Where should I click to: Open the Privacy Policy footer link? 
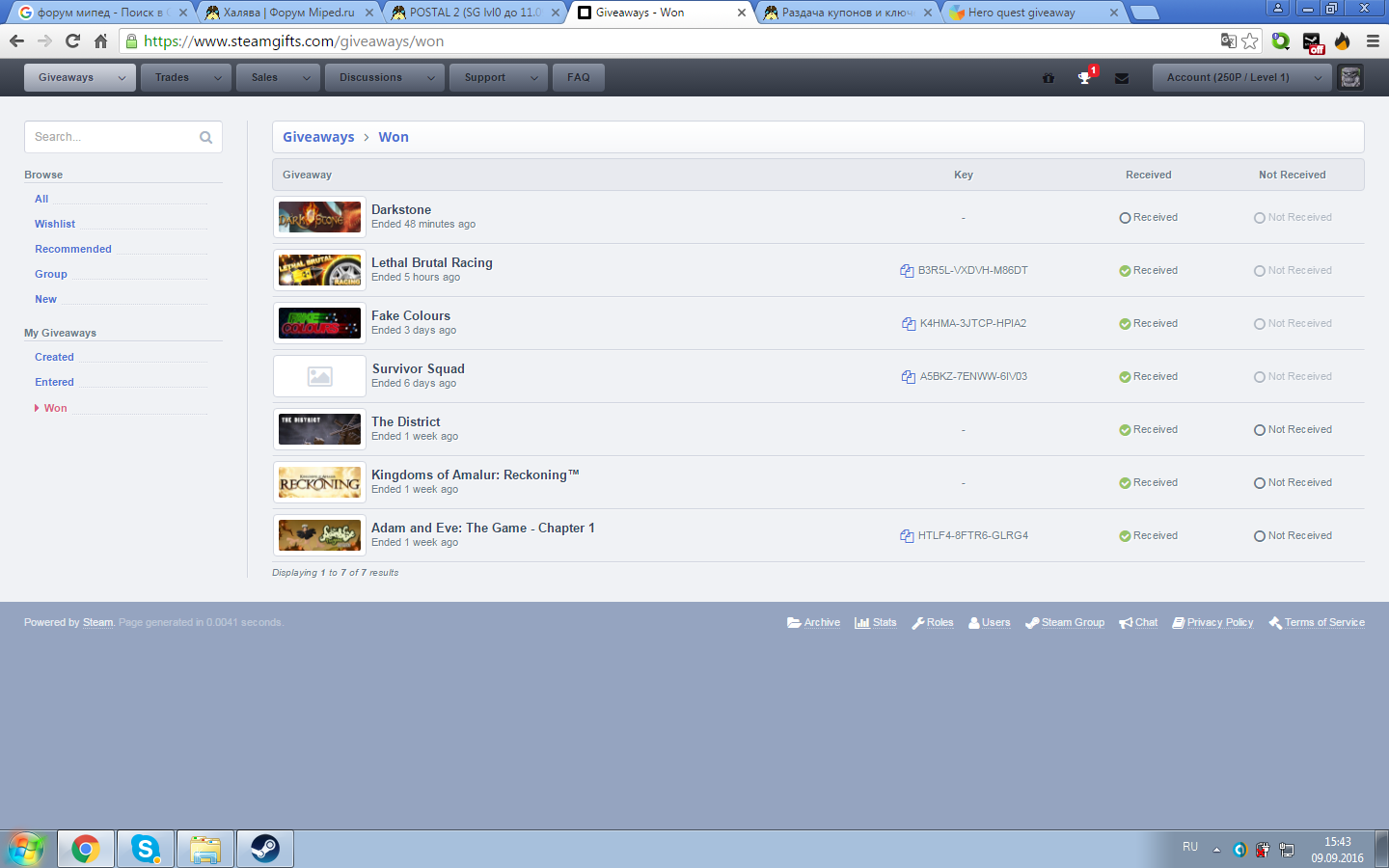pyautogui.click(x=1212, y=623)
